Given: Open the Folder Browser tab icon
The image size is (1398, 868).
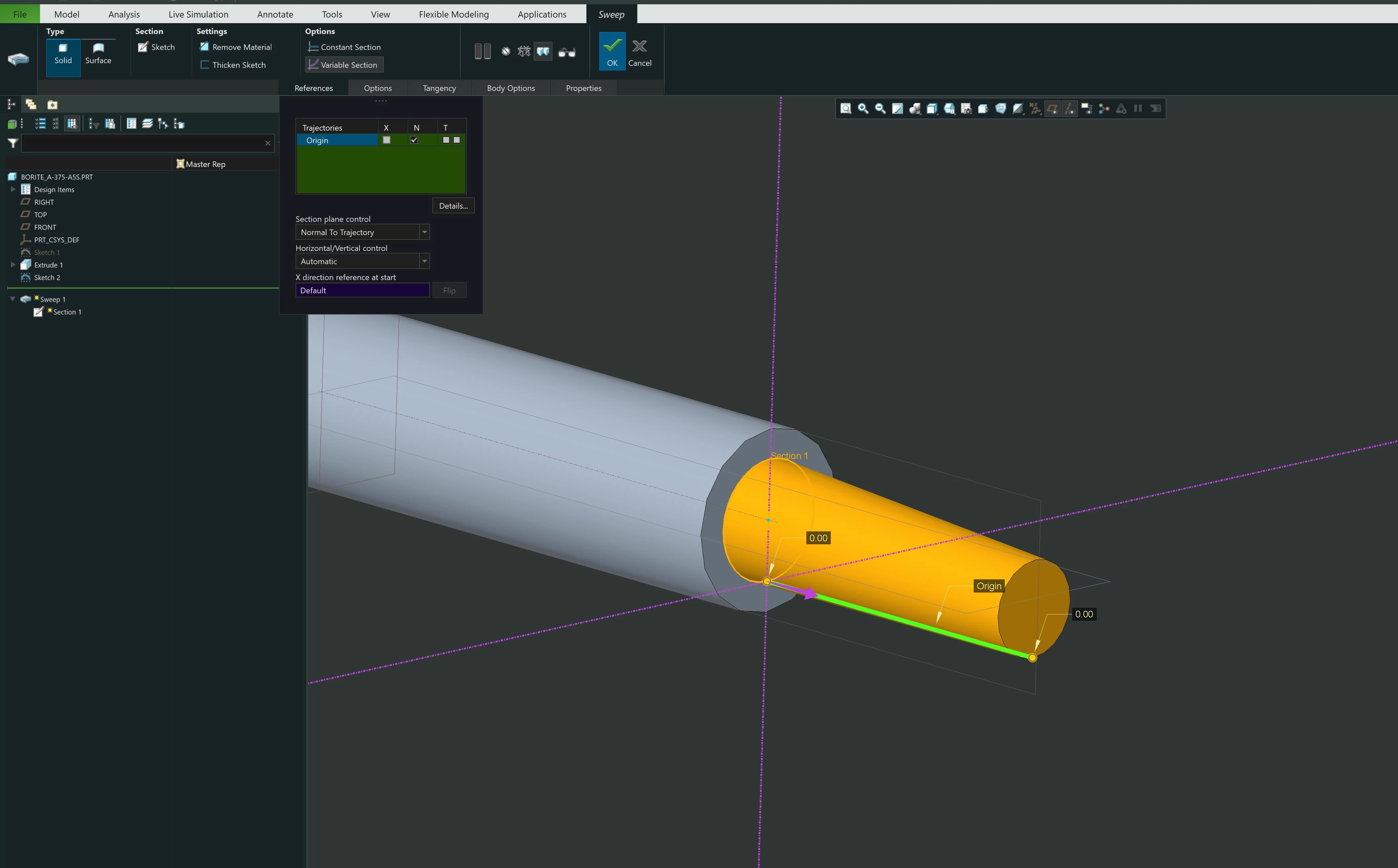Looking at the screenshot, I should point(31,104).
